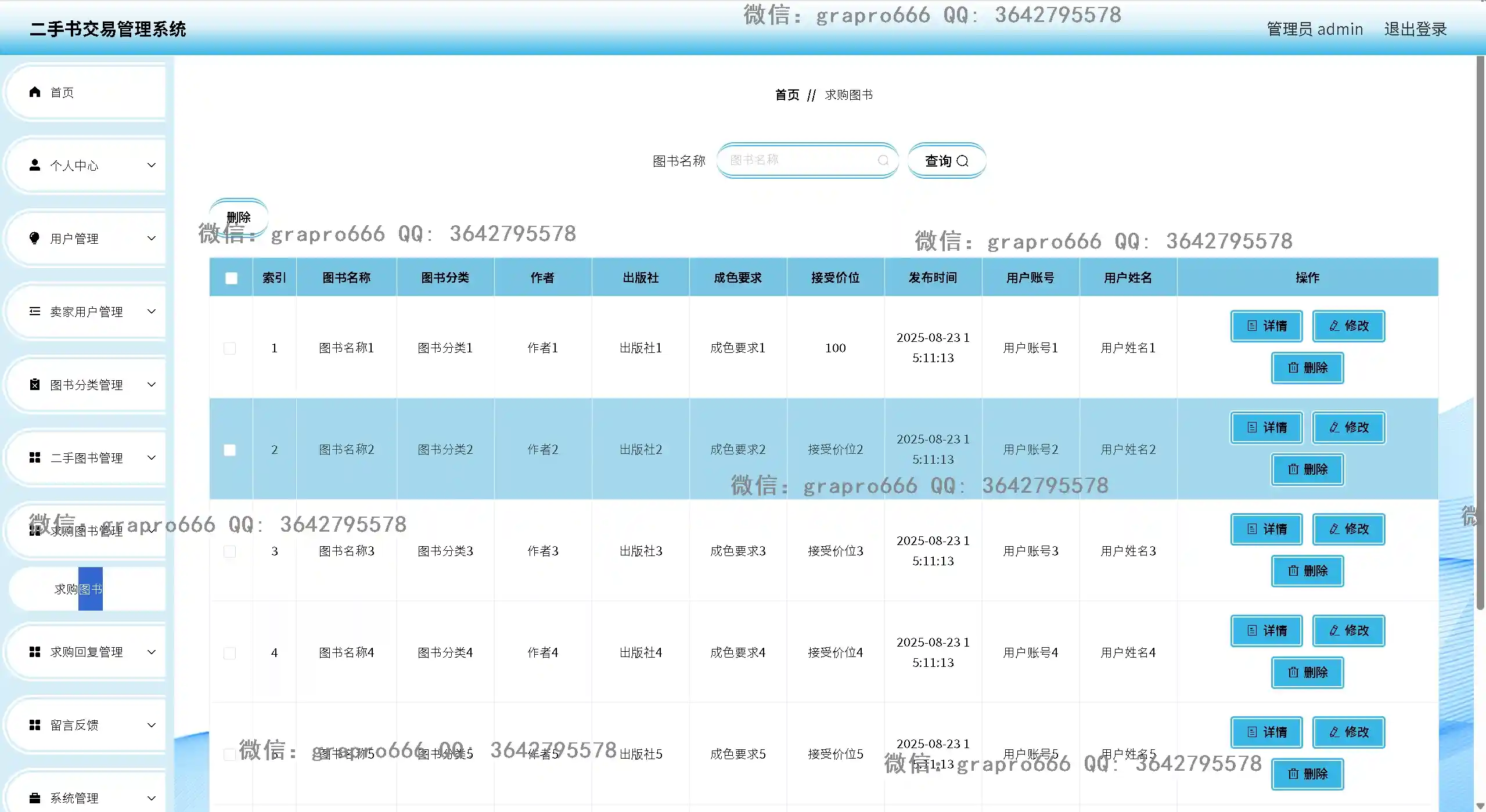Screen dimensions: 1486x812
Task: Open the 求购图书 submenu item
Action: 78,589
